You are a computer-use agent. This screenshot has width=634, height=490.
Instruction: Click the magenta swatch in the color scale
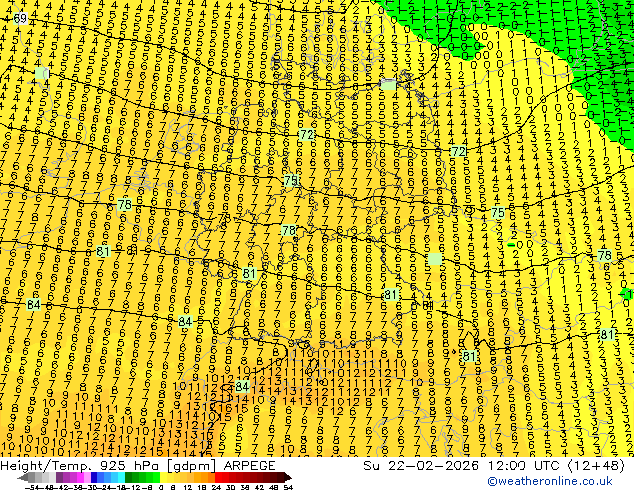coord(80,477)
